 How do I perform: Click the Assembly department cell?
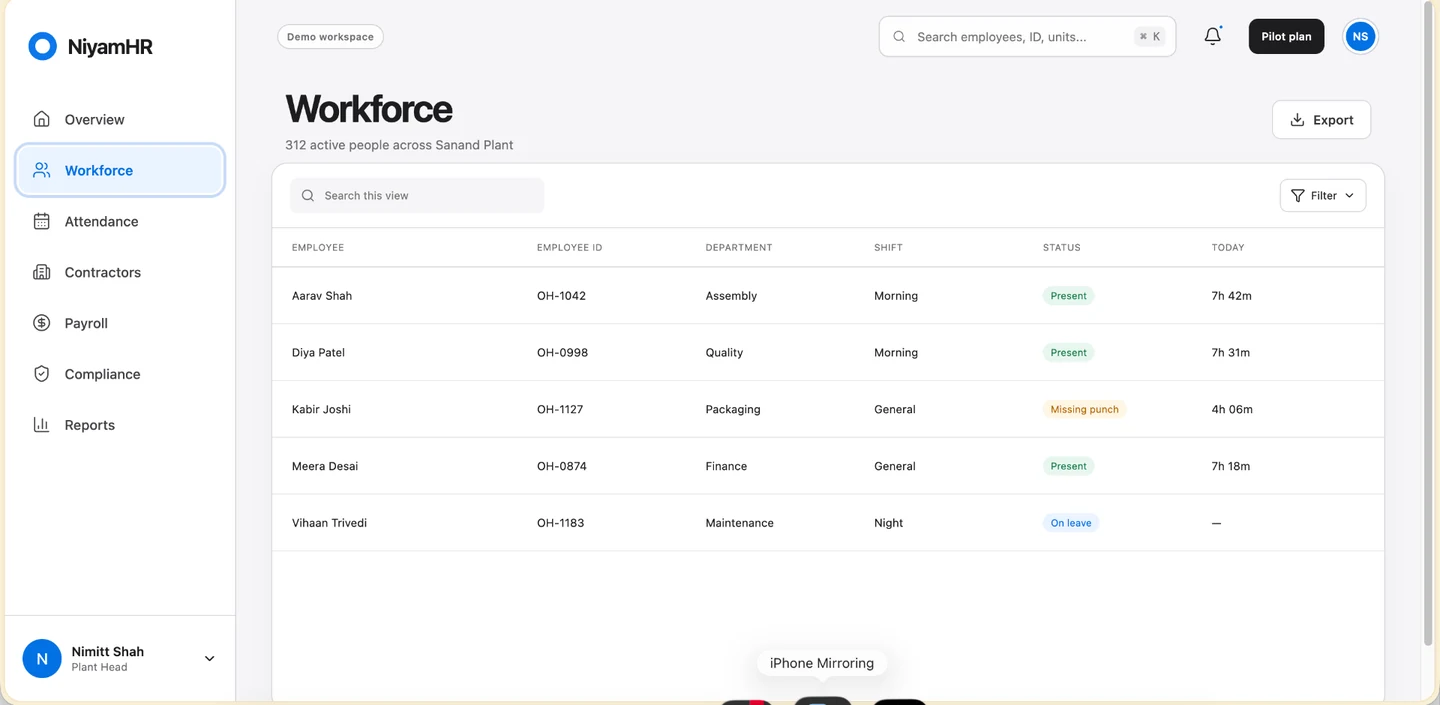[731, 296]
